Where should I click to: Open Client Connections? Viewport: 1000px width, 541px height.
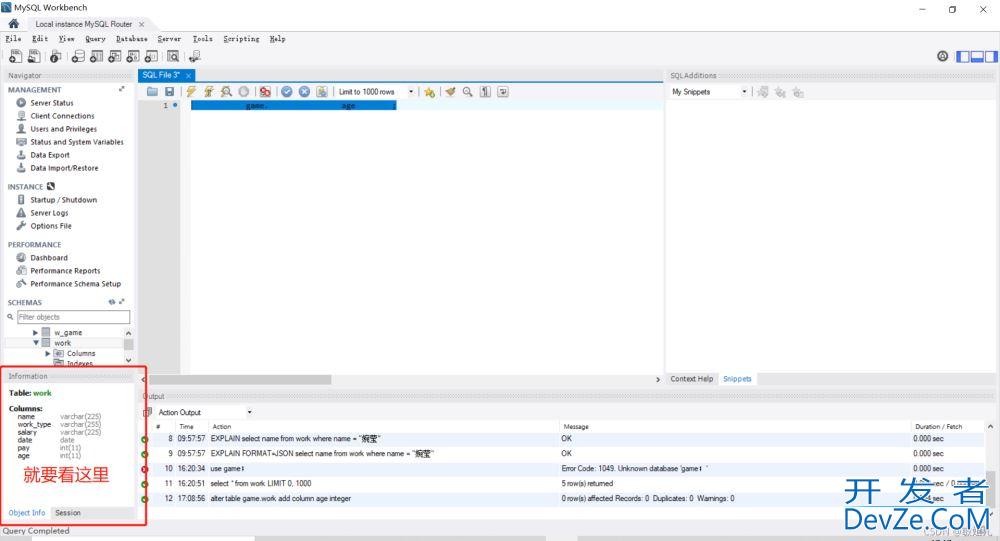(x=62, y=116)
